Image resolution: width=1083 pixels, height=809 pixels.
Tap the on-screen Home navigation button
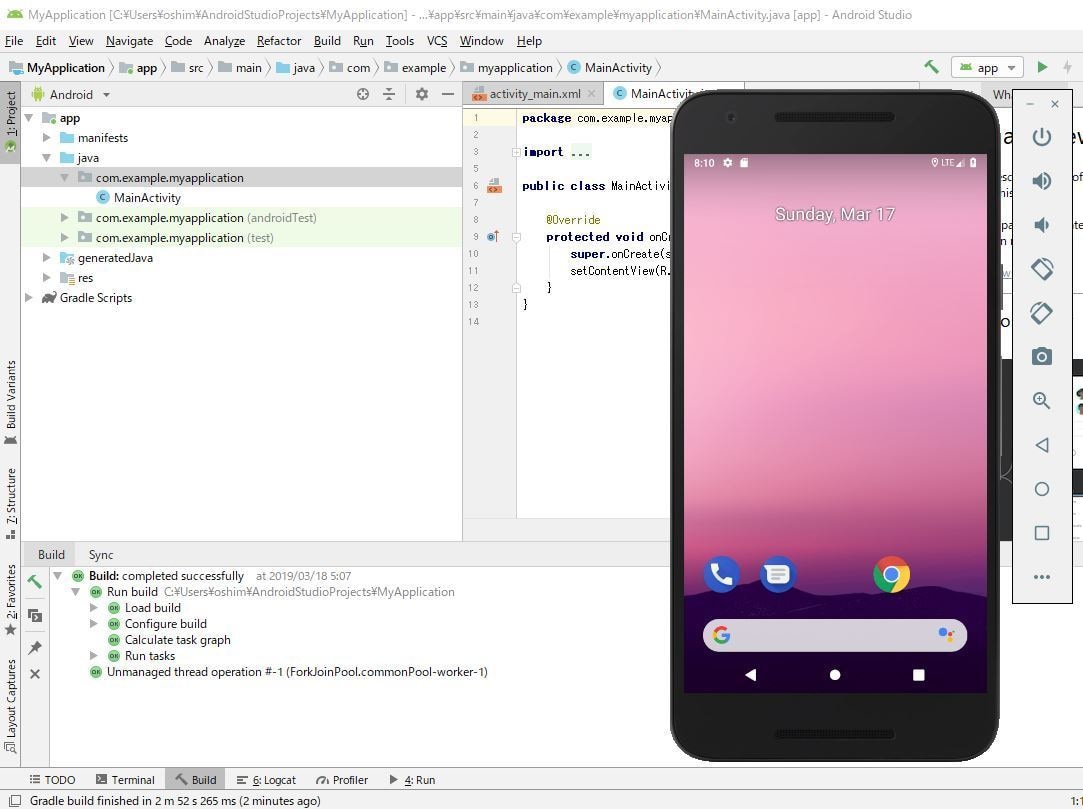834,675
